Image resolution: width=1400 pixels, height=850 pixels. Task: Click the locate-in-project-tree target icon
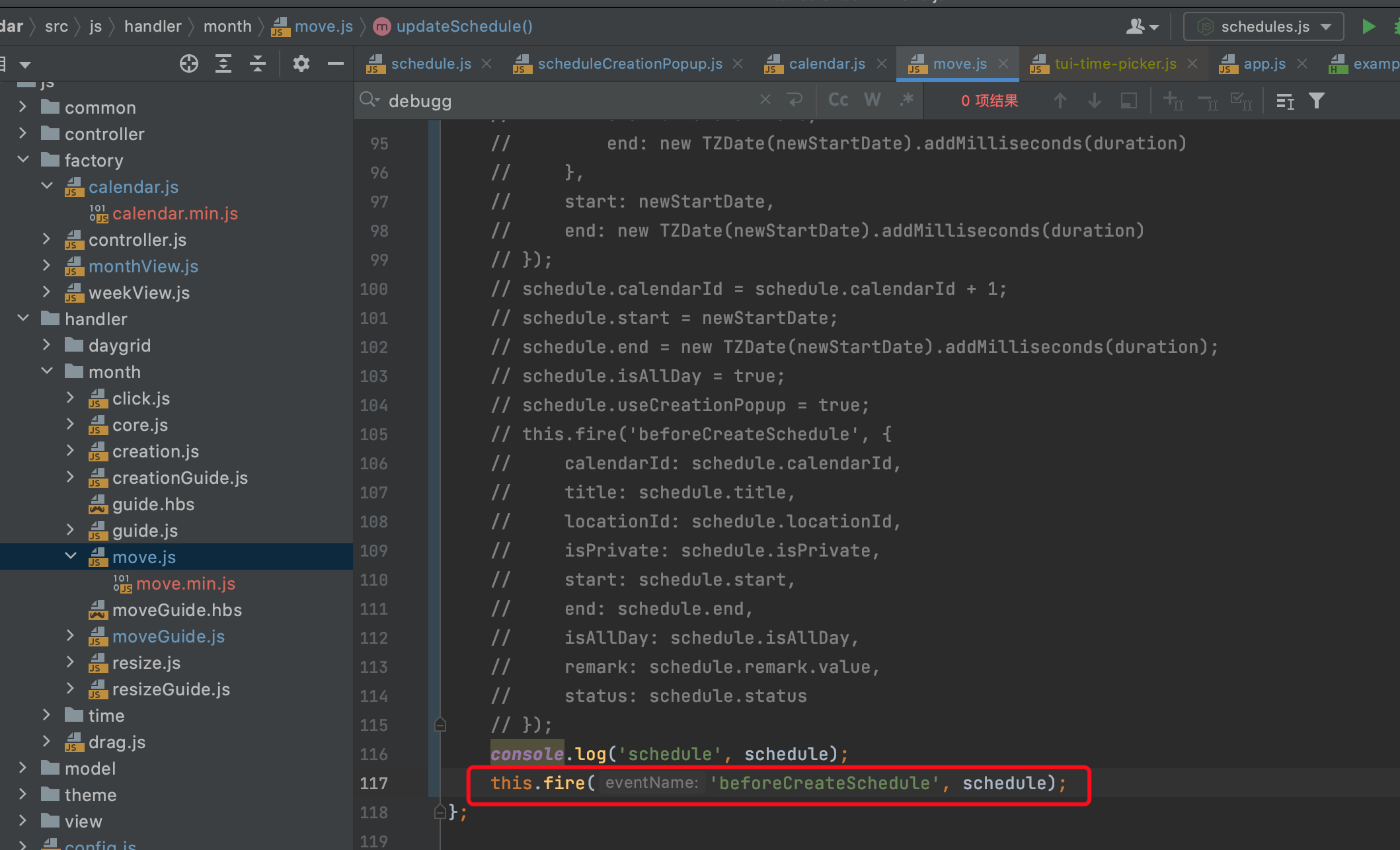pos(189,63)
